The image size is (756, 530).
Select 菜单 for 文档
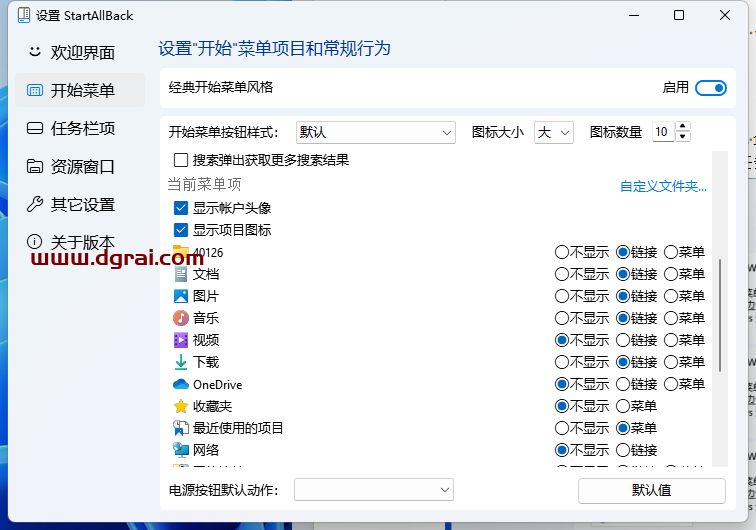(671, 274)
